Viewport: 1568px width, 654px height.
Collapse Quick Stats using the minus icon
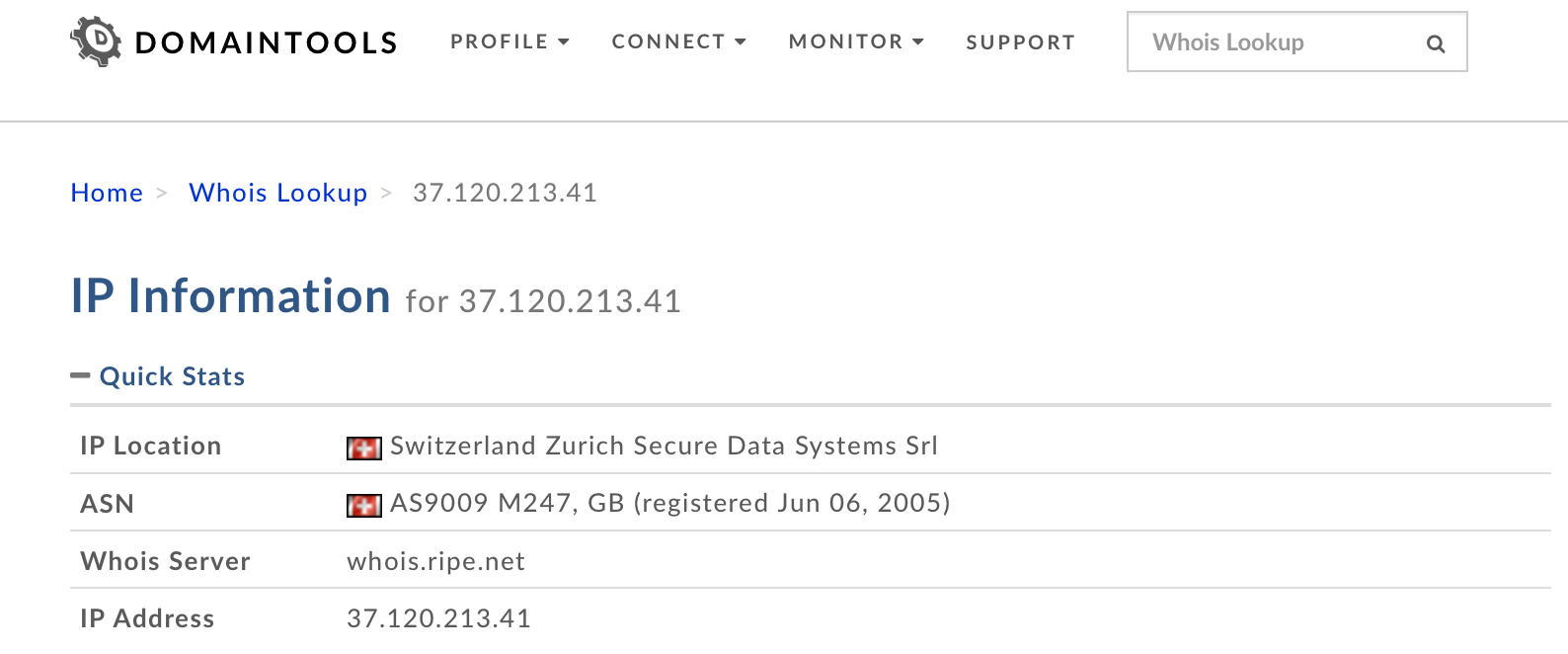pyautogui.click(x=80, y=376)
